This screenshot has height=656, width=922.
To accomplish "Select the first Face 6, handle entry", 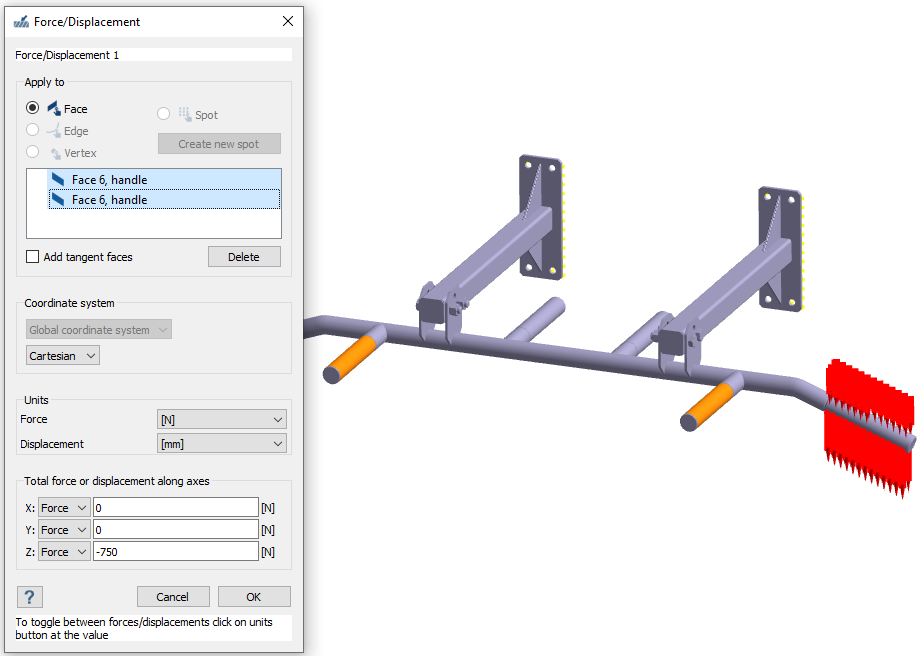I will [x=109, y=180].
